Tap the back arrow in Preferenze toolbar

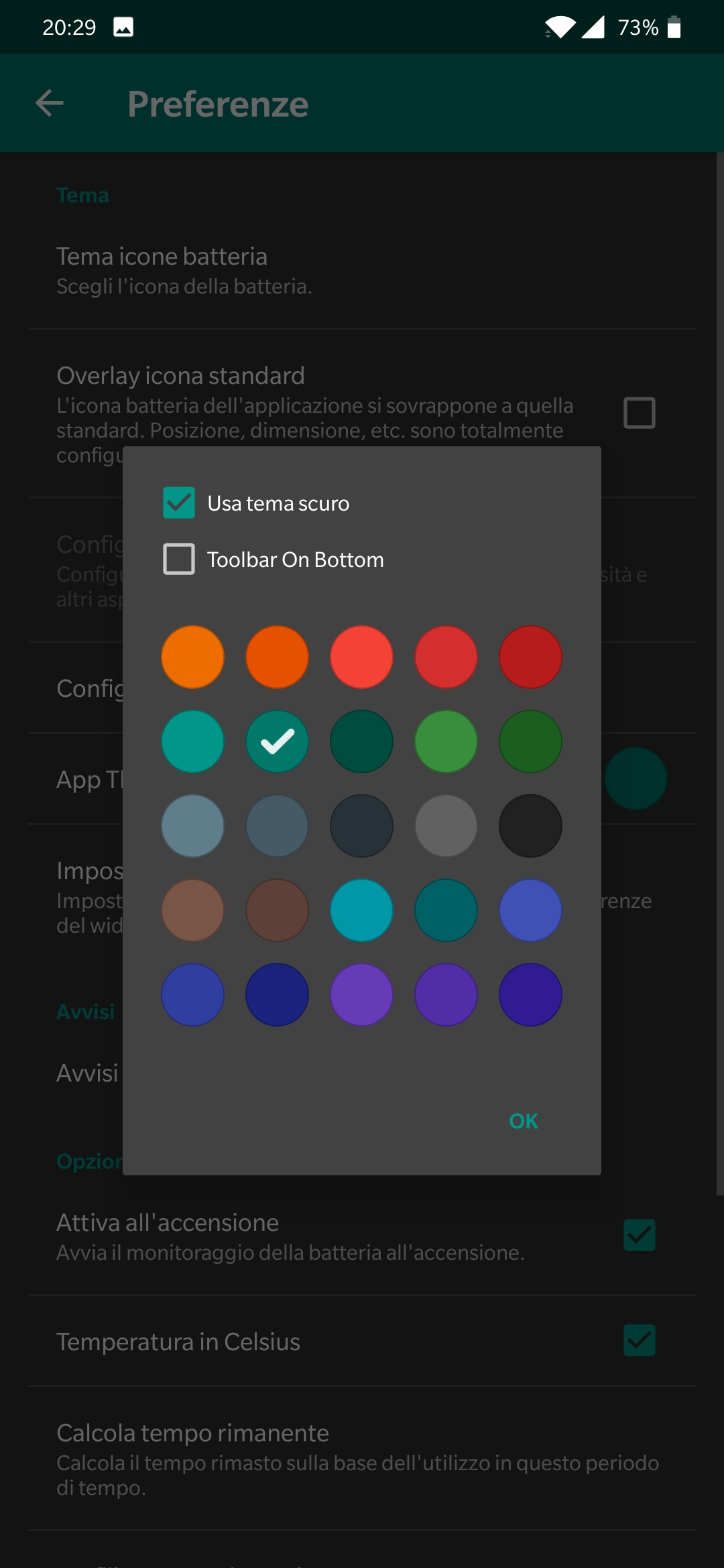(x=50, y=103)
